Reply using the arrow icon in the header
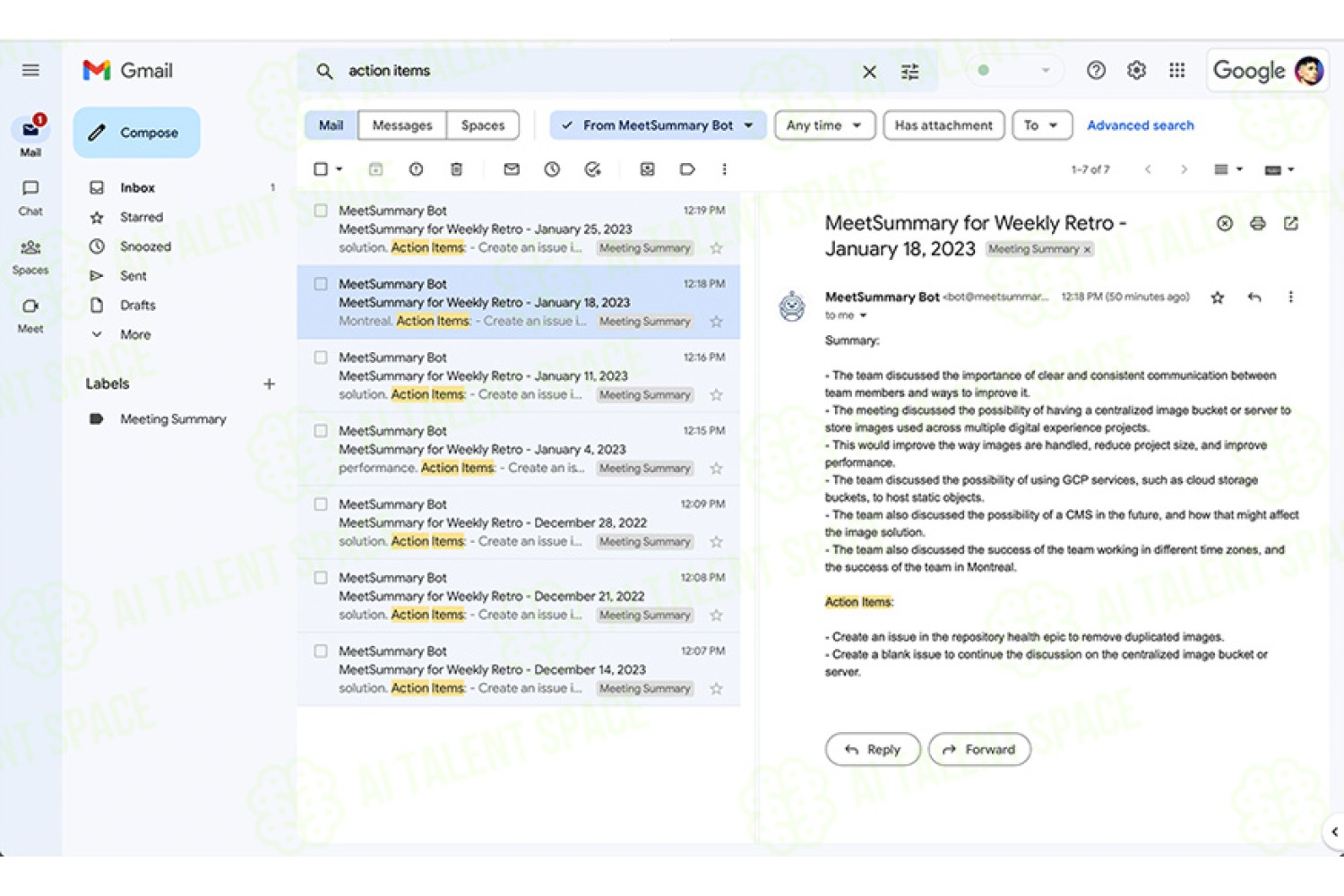The image size is (1344, 896). click(x=1254, y=297)
